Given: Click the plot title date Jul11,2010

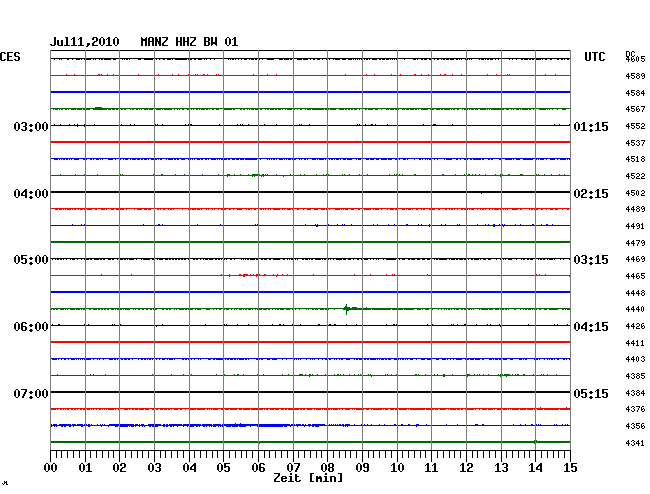Looking at the screenshot, I should 84,42.
